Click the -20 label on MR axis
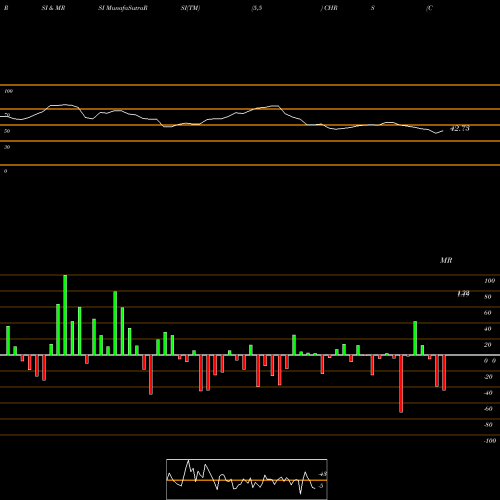Screen dimensions: 500x500 coord(488,377)
